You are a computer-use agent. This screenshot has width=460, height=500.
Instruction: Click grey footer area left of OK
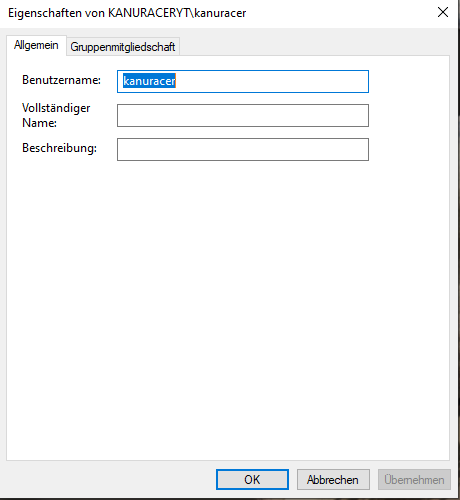pyautogui.click(x=110, y=480)
